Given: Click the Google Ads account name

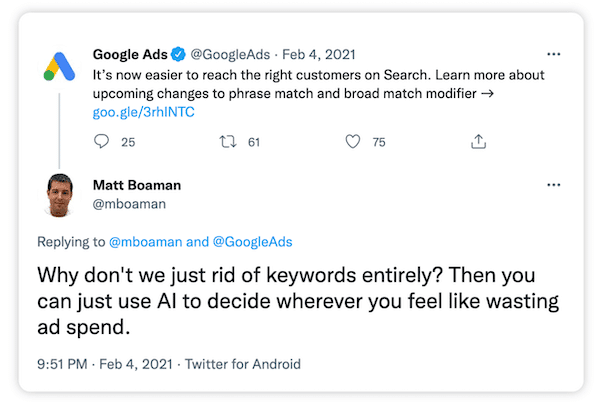Looking at the screenshot, I should (x=129, y=53).
